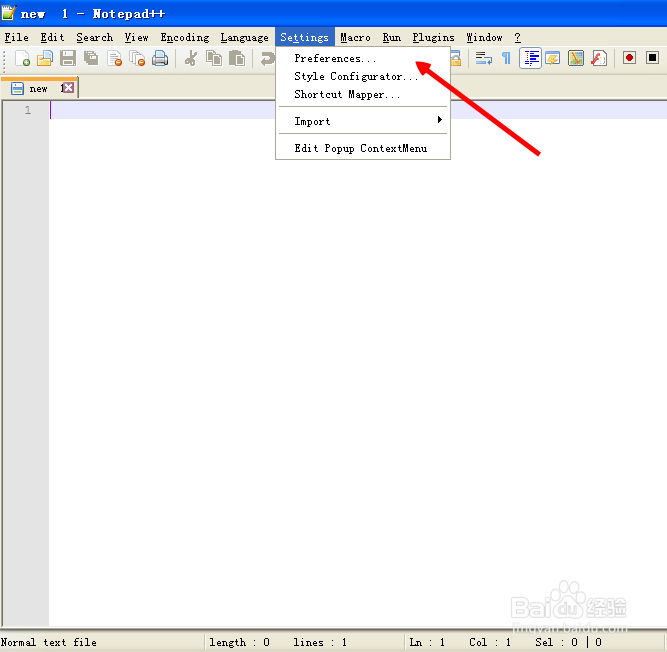Viewport: 667px width, 652px height.
Task: Start macro recording with red dot icon
Action: (x=629, y=57)
